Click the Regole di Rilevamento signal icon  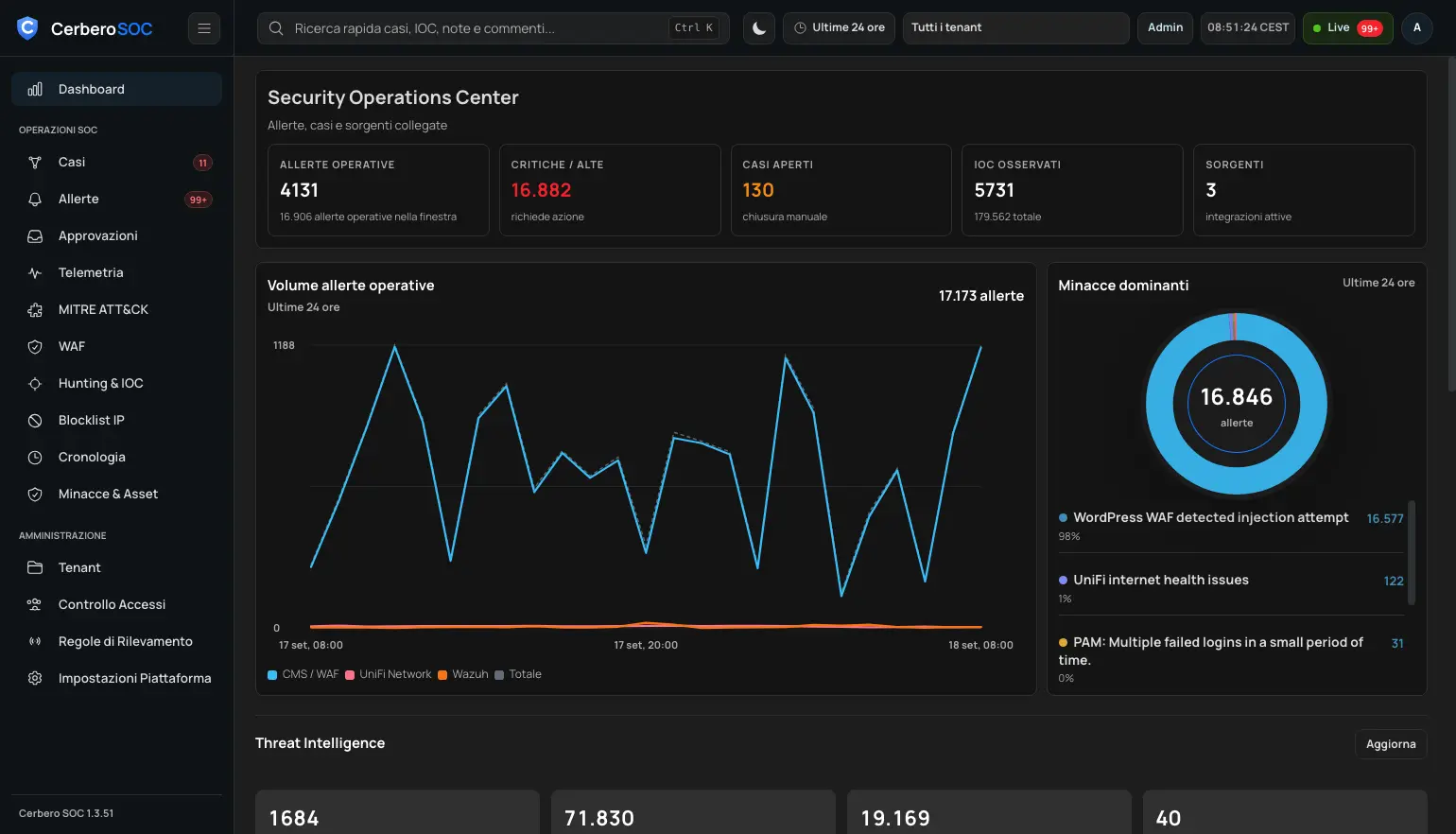[35, 642]
